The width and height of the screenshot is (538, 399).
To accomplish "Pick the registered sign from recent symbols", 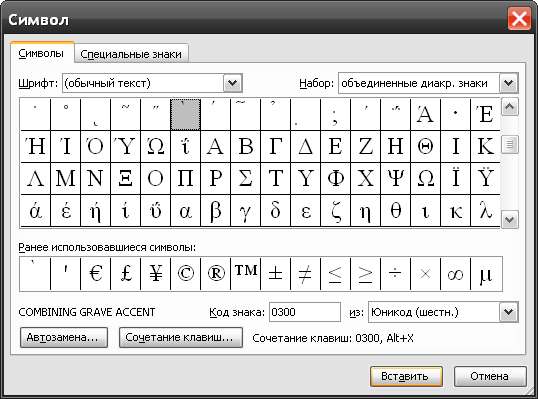I will (215, 274).
